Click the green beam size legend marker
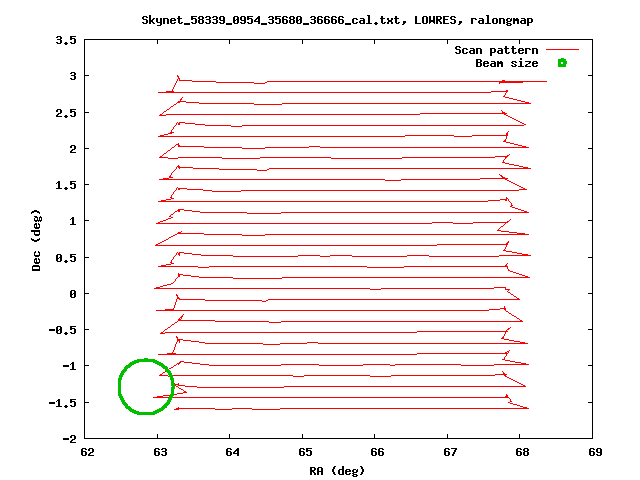The height and width of the screenshot is (480, 640). pos(562,63)
